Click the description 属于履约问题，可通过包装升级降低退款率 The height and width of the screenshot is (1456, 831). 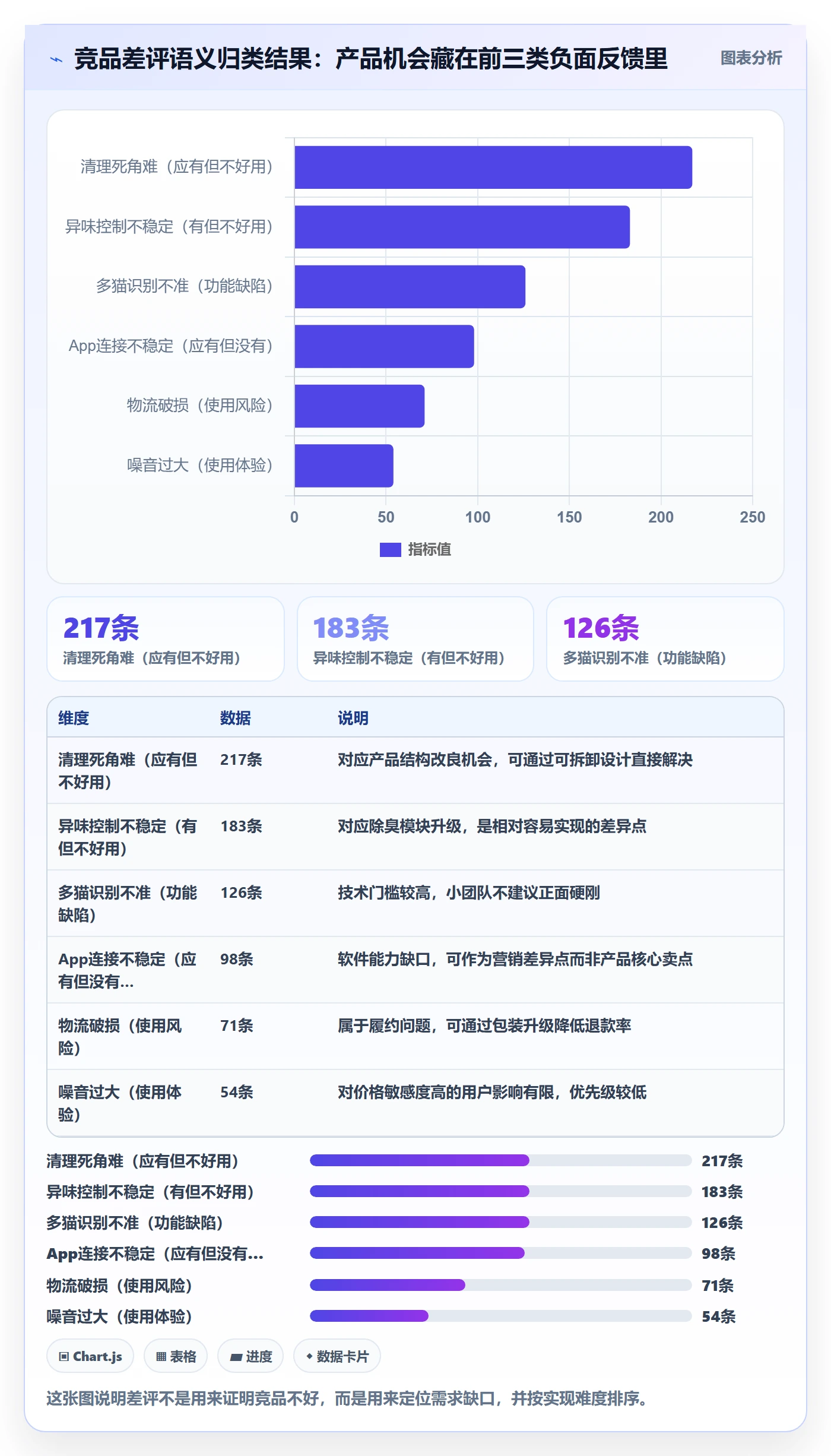(484, 1025)
